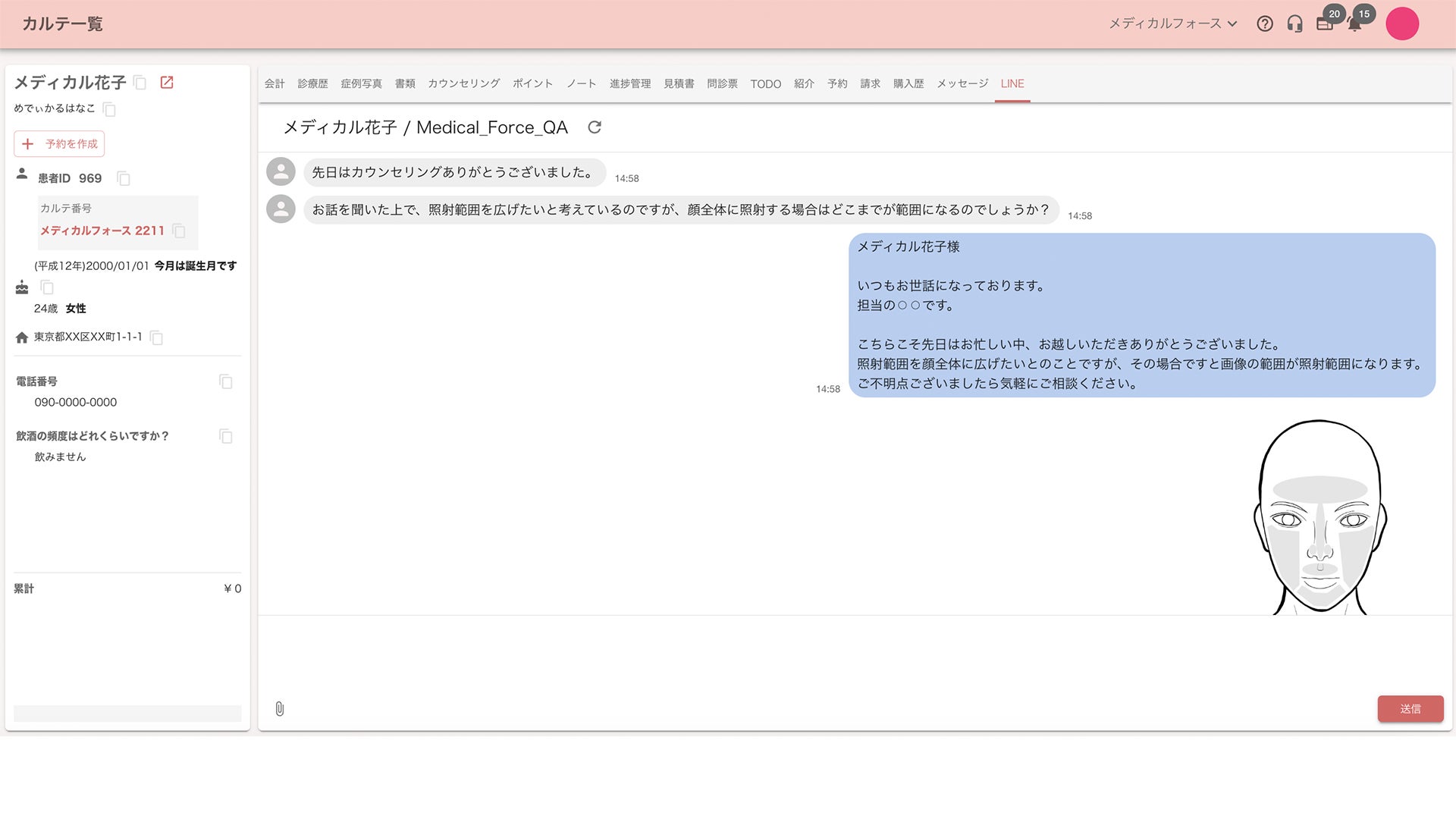Copy the patient name メディカル花子

(140, 83)
